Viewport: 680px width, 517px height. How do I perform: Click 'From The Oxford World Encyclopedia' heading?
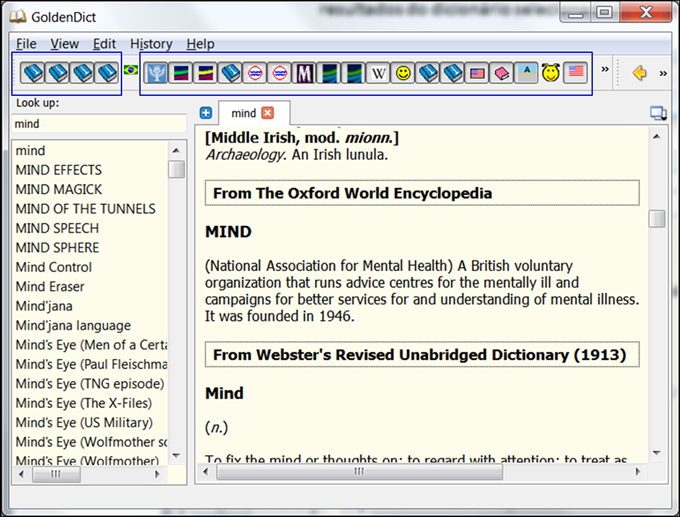tap(422, 193)
